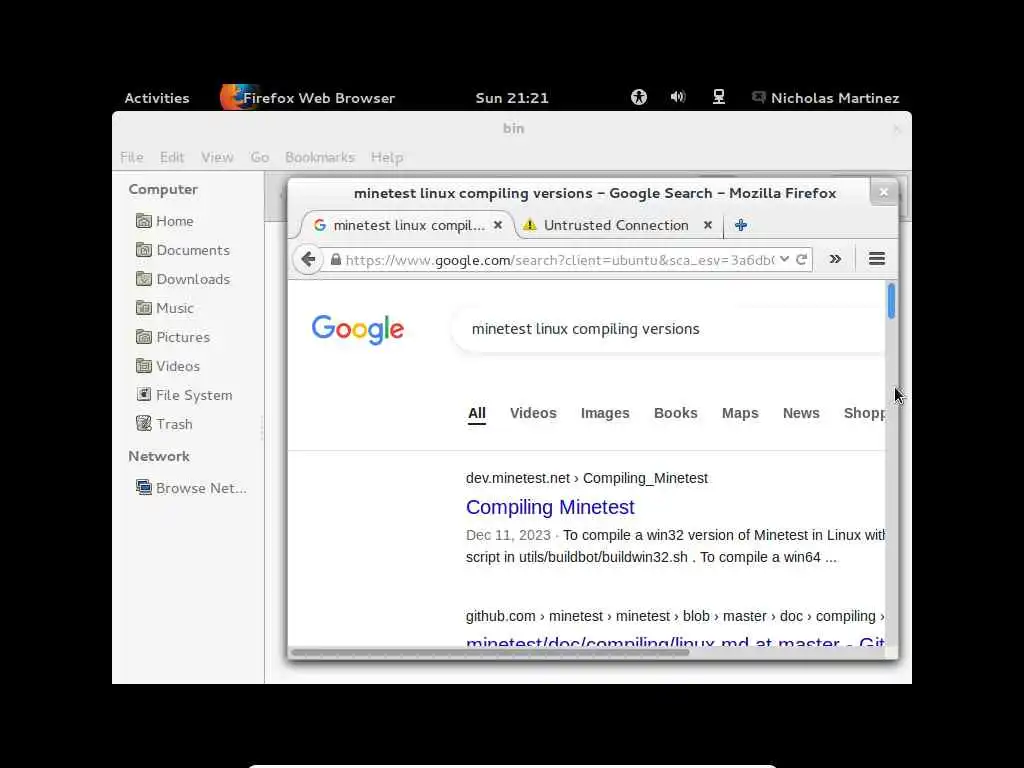
Task: Close the Firefox window with X button
Action: point(884,192)
